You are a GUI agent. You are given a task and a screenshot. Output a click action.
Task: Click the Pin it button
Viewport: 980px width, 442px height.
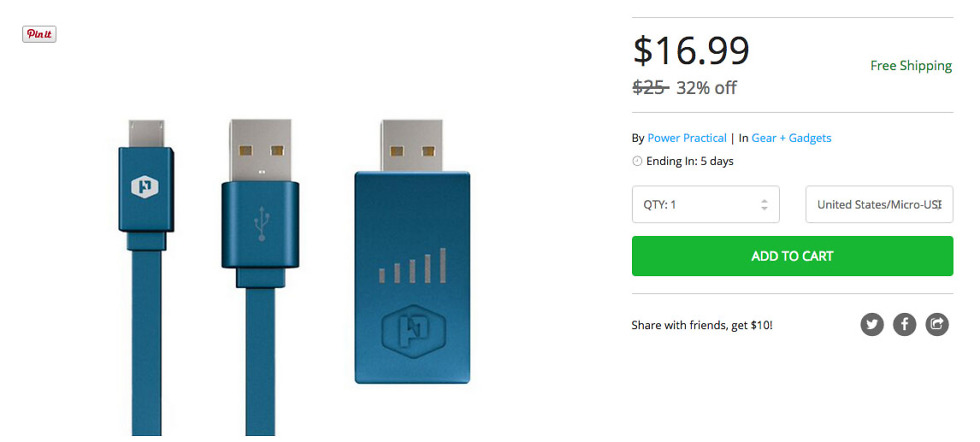(x=39, y=34)
